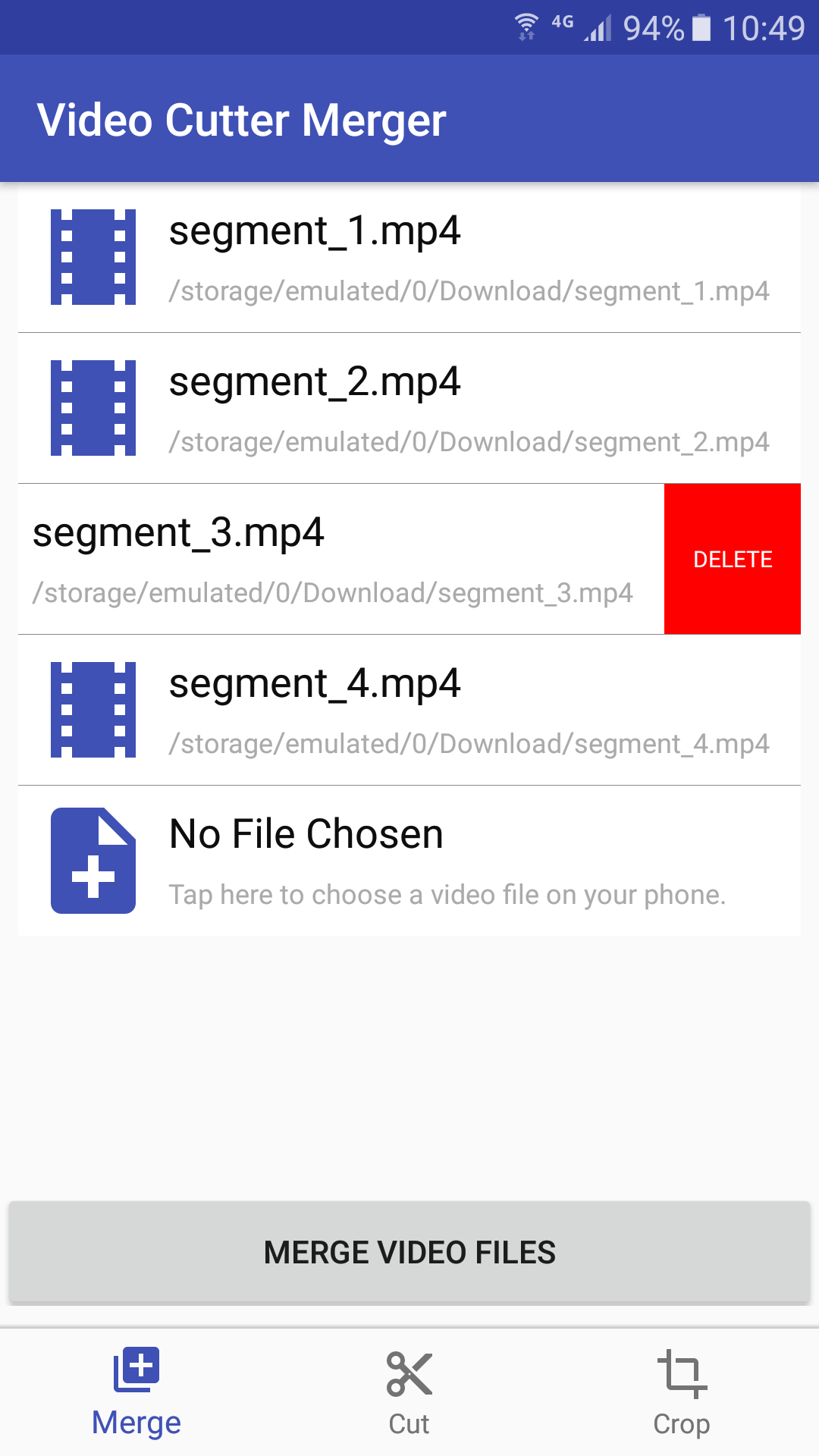Tap the add-file icon with plus sign
The width and height of the screenshot is (819, 1456).
(x=93, y=861)
